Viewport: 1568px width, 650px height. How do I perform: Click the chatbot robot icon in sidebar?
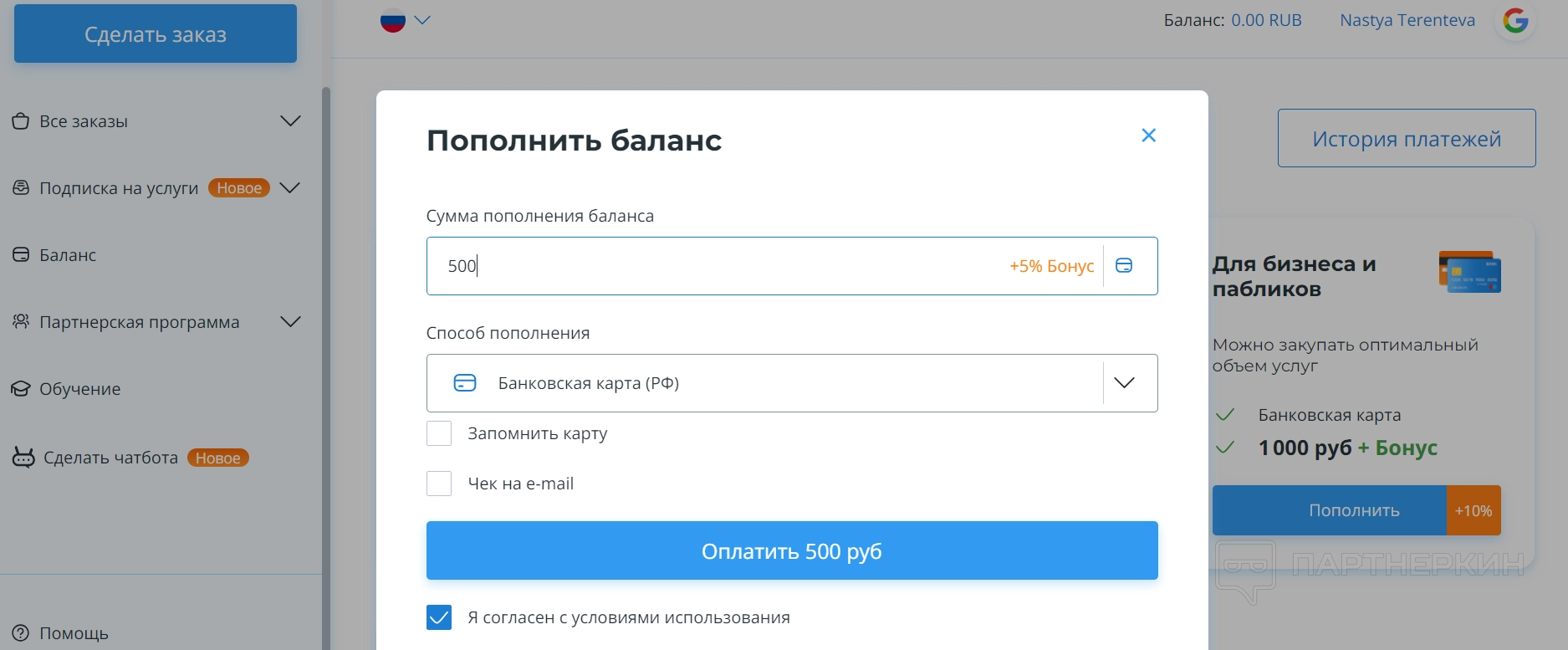pyautogui.click(x=23, y=458)
